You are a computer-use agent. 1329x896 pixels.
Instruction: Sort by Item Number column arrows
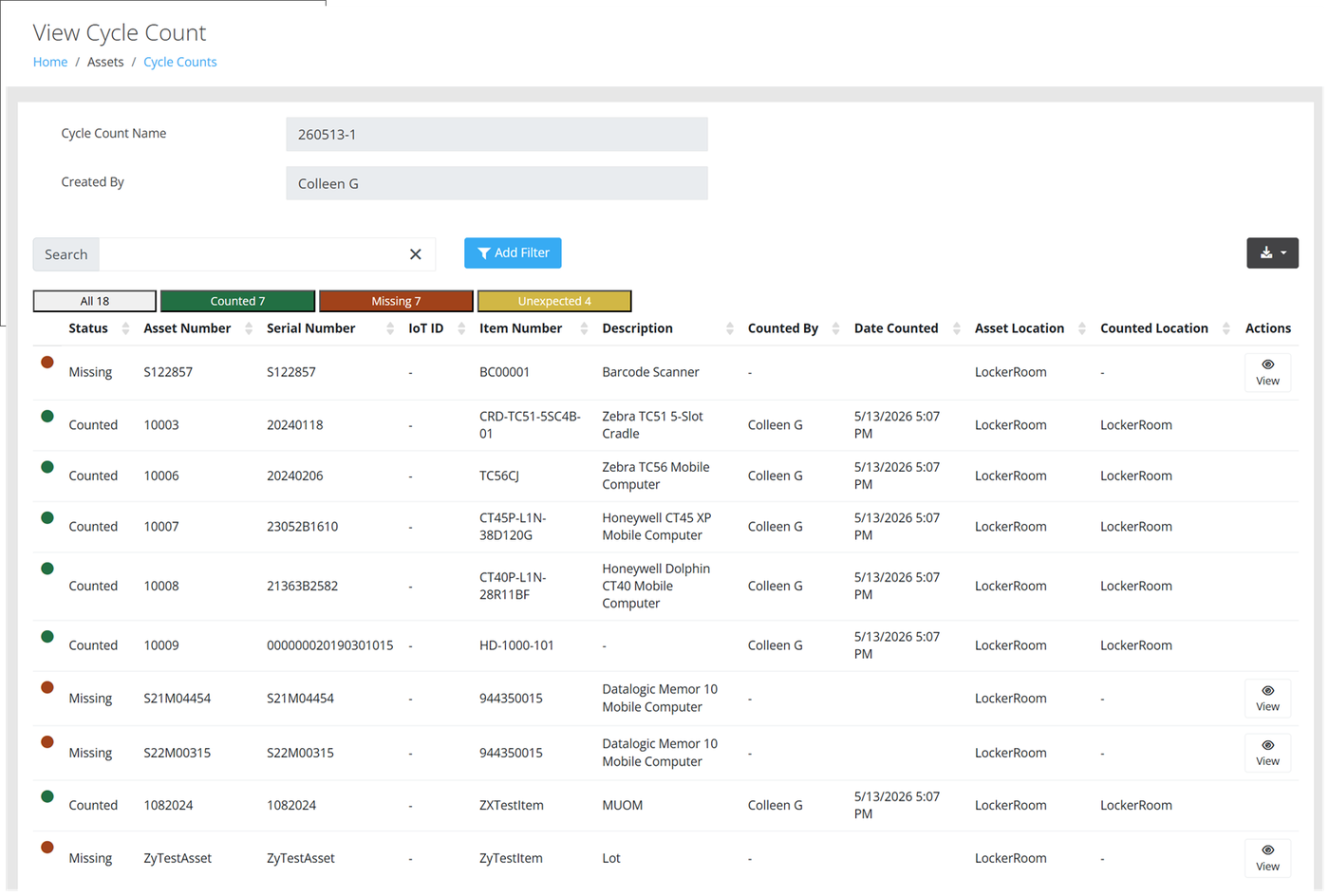[x=584, y=328]
